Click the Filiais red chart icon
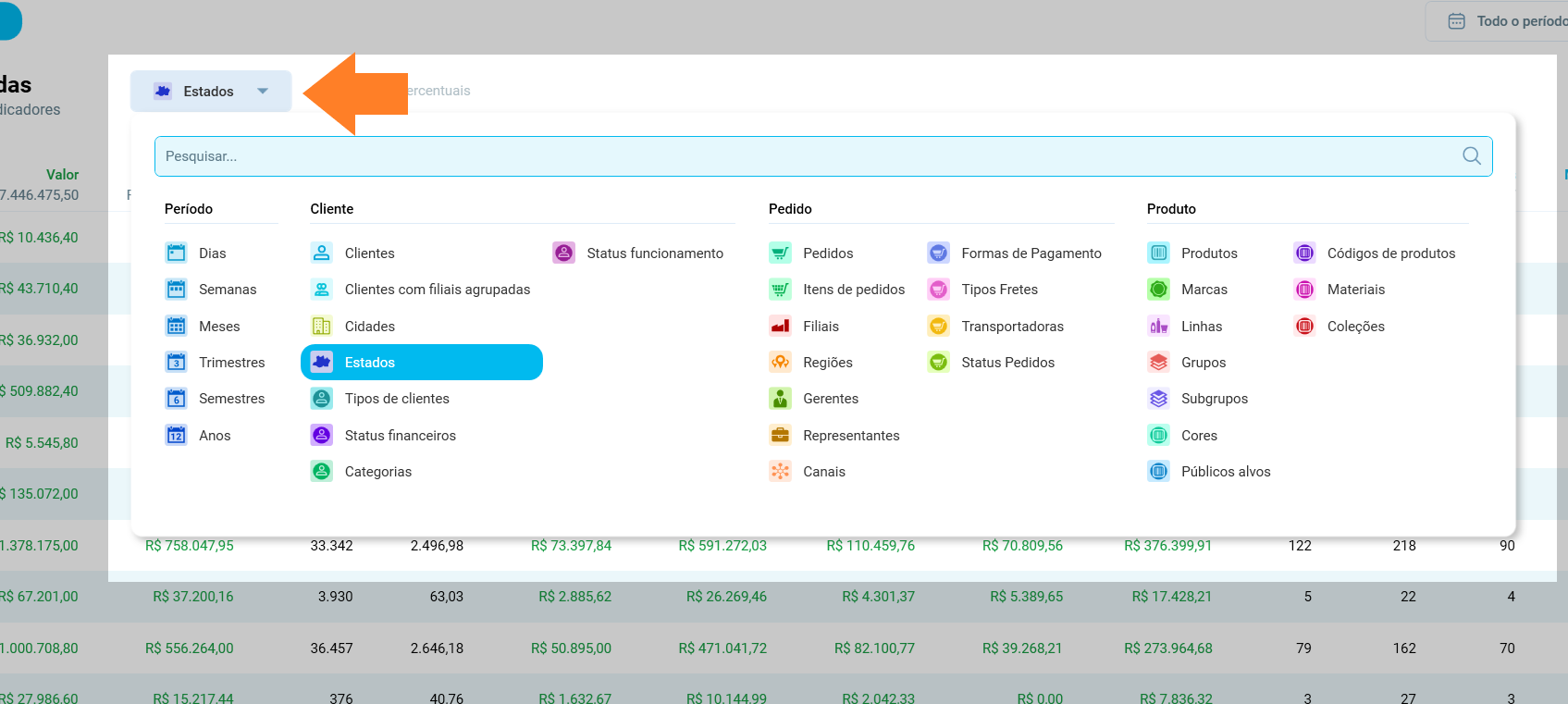 coord(780,326)
